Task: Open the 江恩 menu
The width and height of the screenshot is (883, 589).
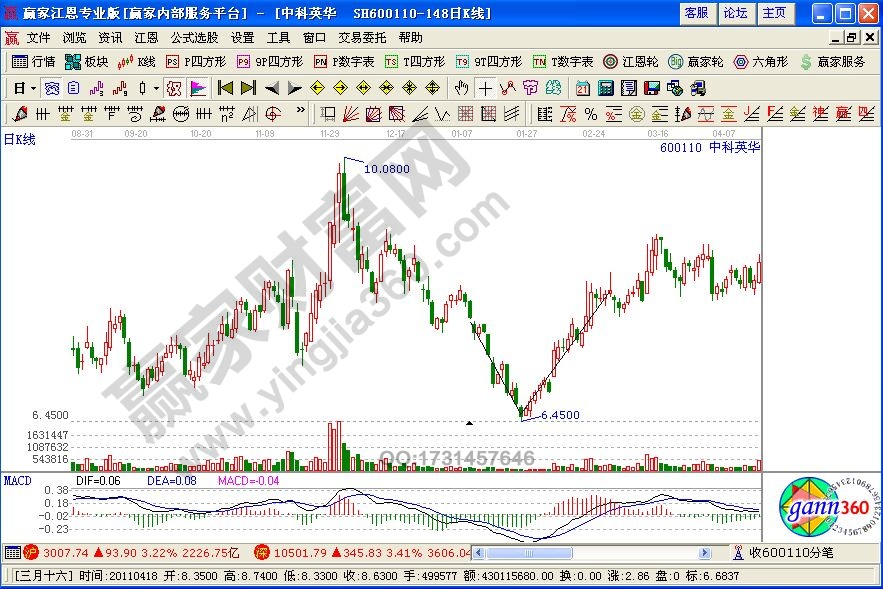Action: pos(146,38)
